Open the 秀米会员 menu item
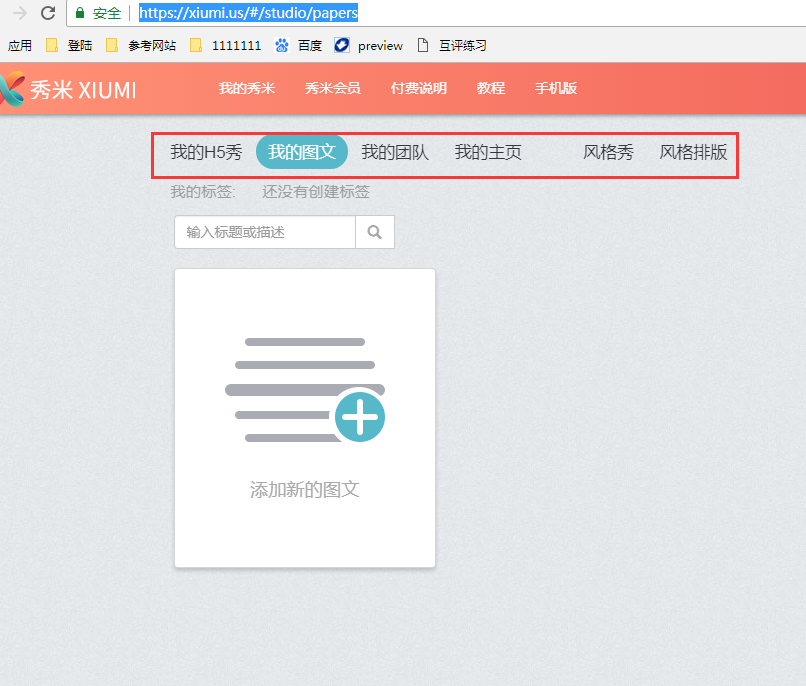The width and height of the screenshot is (806, 686). coord(332,89)
